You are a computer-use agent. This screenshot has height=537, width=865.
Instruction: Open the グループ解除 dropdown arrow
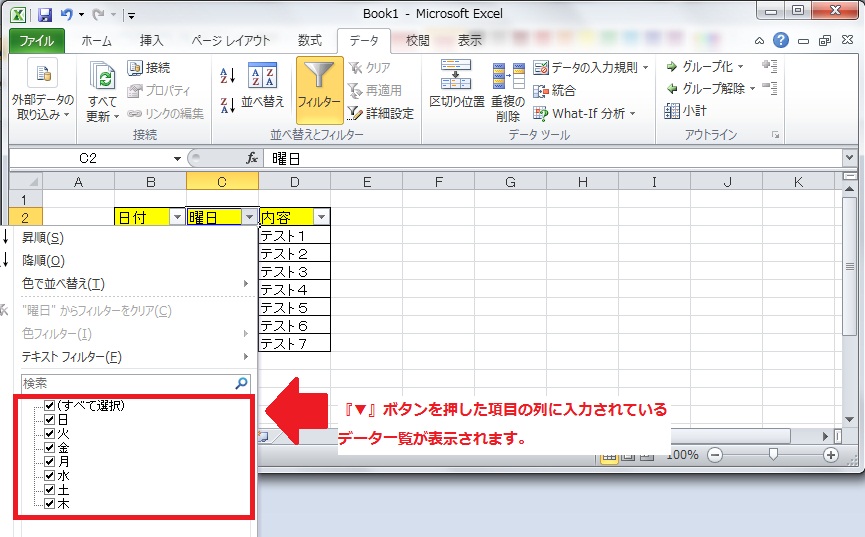[752, 88]
